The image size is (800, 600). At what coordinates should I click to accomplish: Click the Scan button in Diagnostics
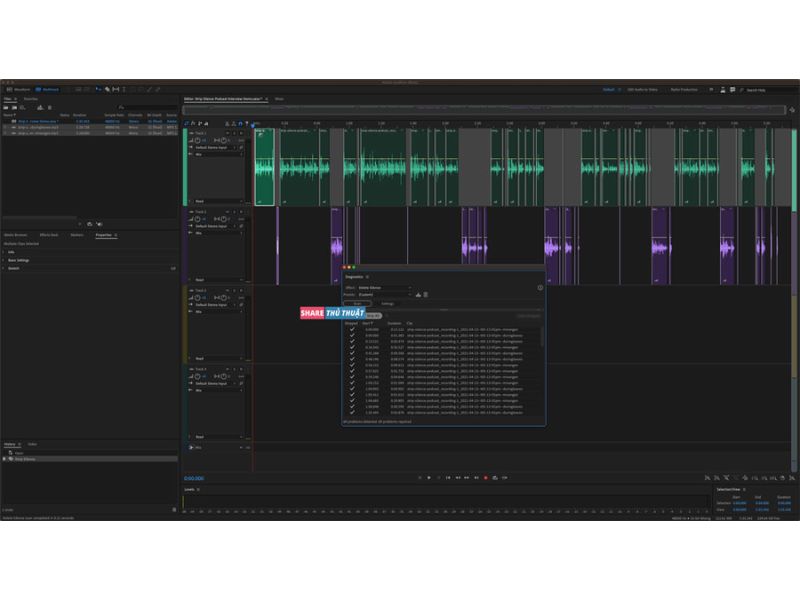pyautogui.click(x=358, y=303)
